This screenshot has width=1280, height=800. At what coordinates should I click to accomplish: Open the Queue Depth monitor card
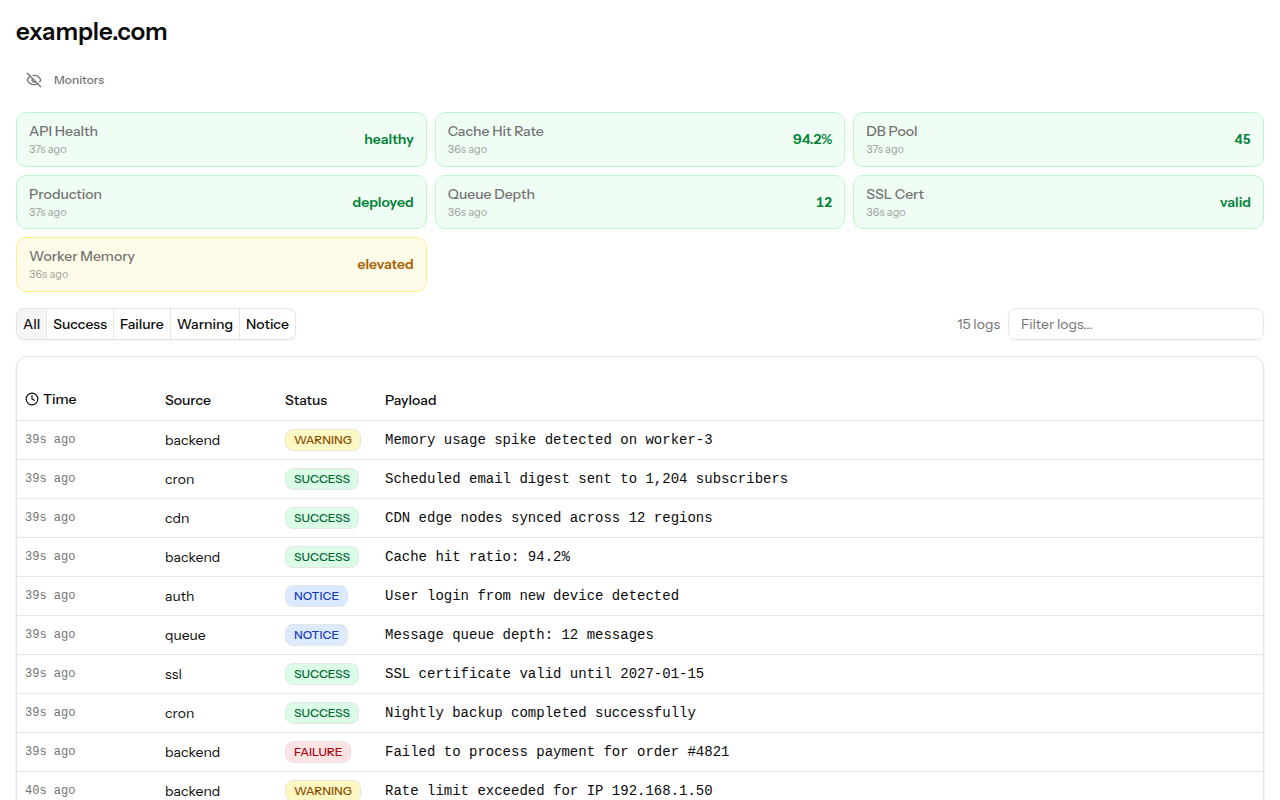[x=640, y=202]
